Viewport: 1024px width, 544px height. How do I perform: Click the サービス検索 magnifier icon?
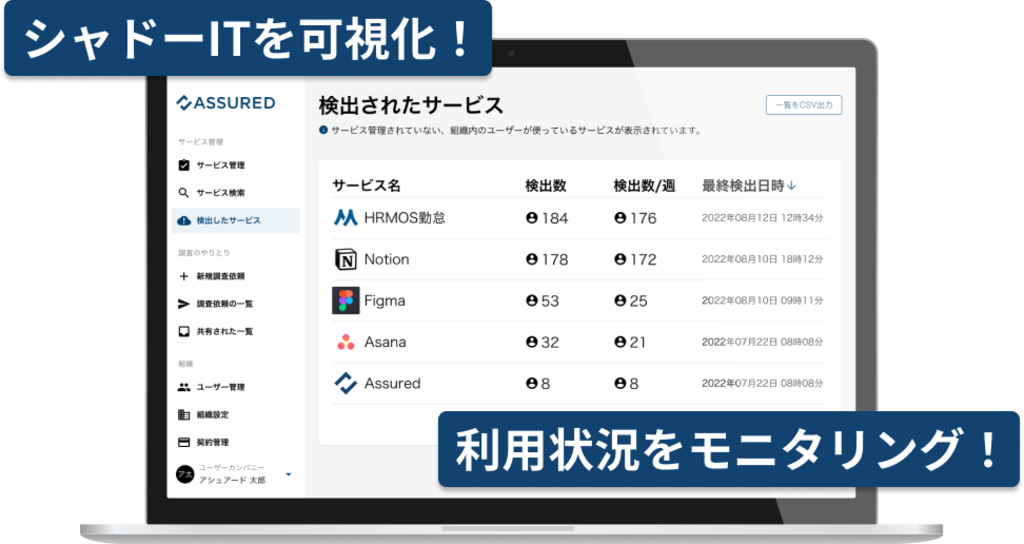click(x=184, y=193)
